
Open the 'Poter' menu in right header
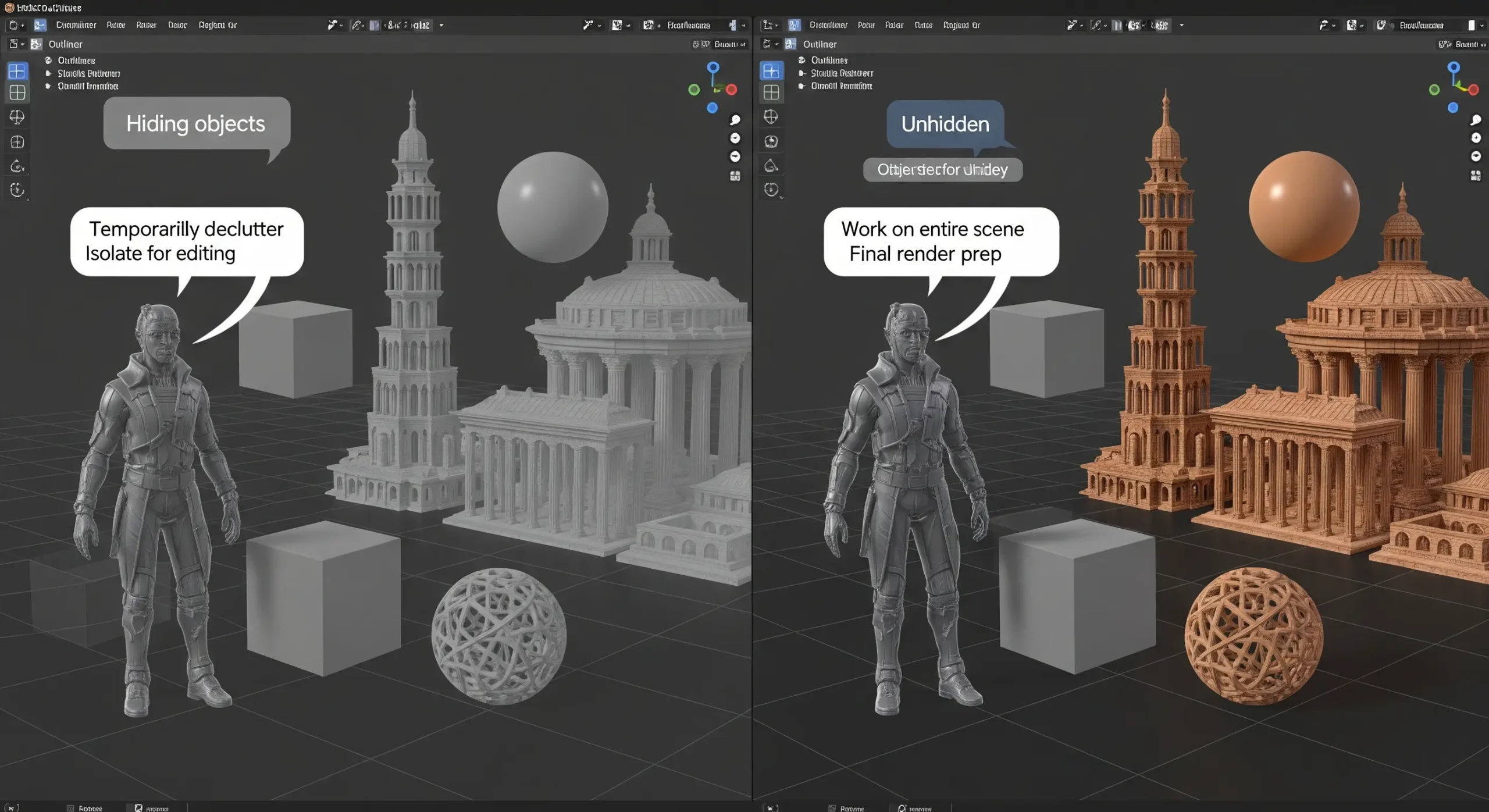(865, 25)
